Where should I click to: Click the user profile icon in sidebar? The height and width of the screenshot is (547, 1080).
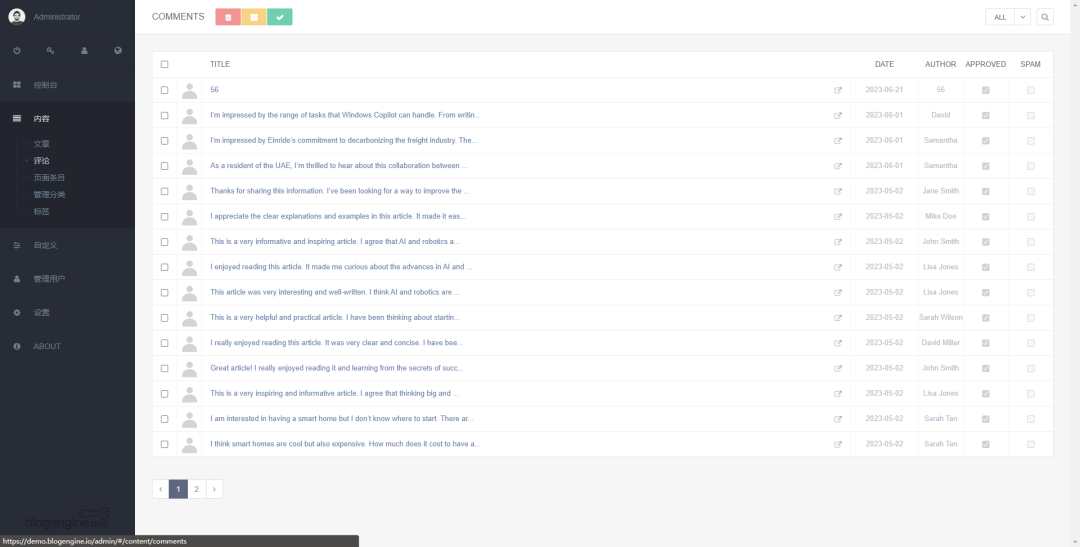pos(84,50)
